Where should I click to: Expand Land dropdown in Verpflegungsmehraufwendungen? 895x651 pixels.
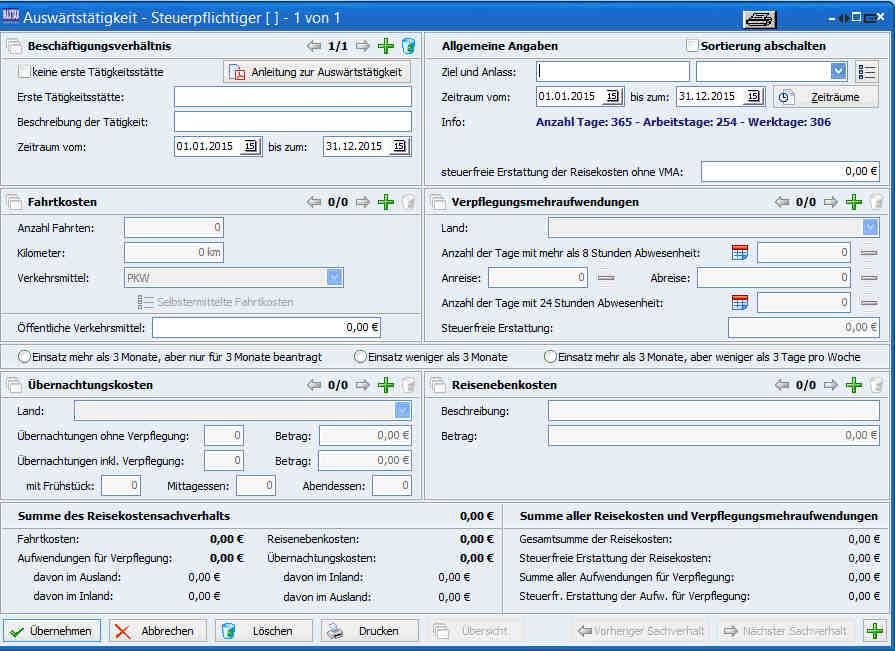[x=870, y=227]
